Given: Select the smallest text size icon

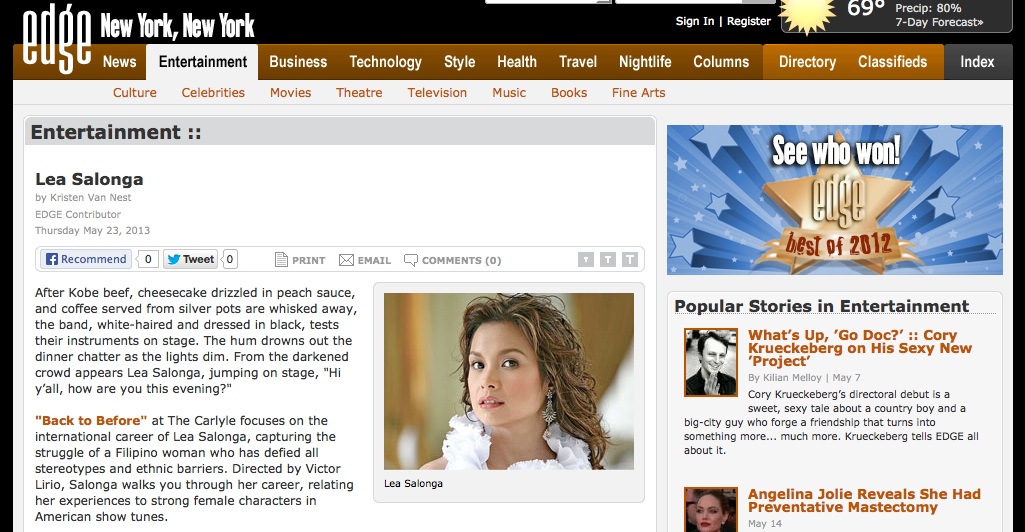Looking at the screenshot, I should (x=586, y=260).
